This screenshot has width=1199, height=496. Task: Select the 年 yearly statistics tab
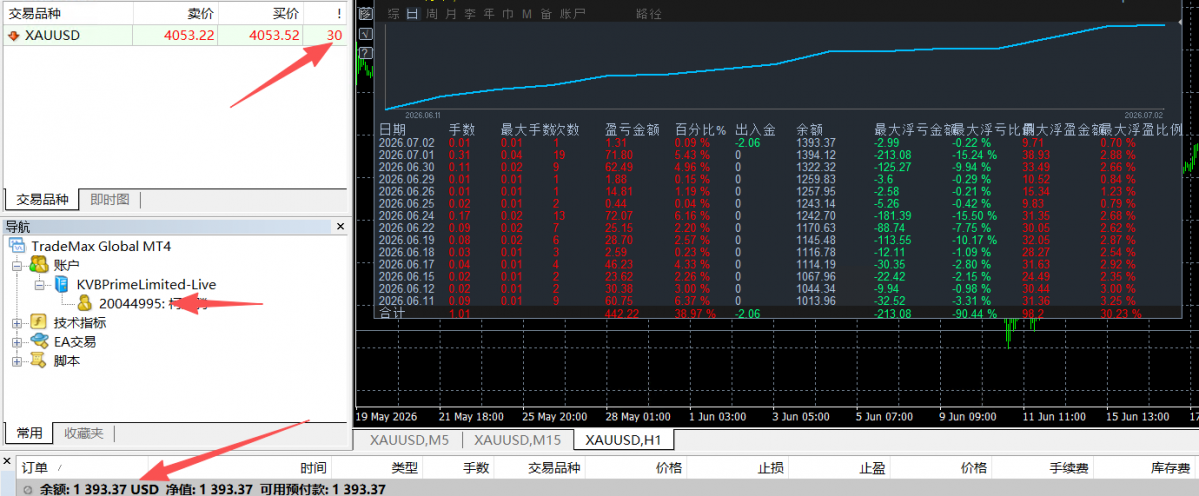click(489, 13)
